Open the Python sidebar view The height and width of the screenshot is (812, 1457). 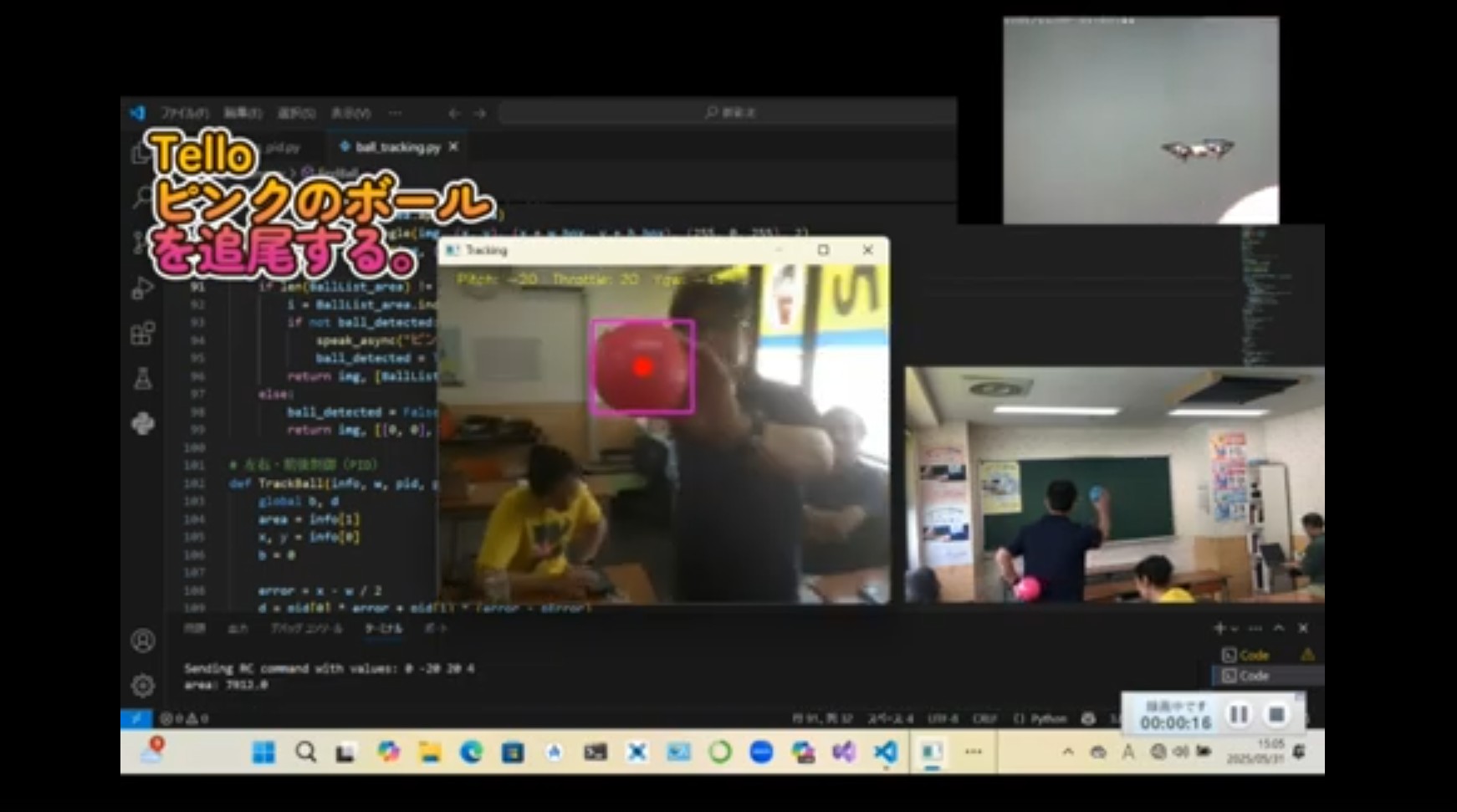[x=143, y=423]
